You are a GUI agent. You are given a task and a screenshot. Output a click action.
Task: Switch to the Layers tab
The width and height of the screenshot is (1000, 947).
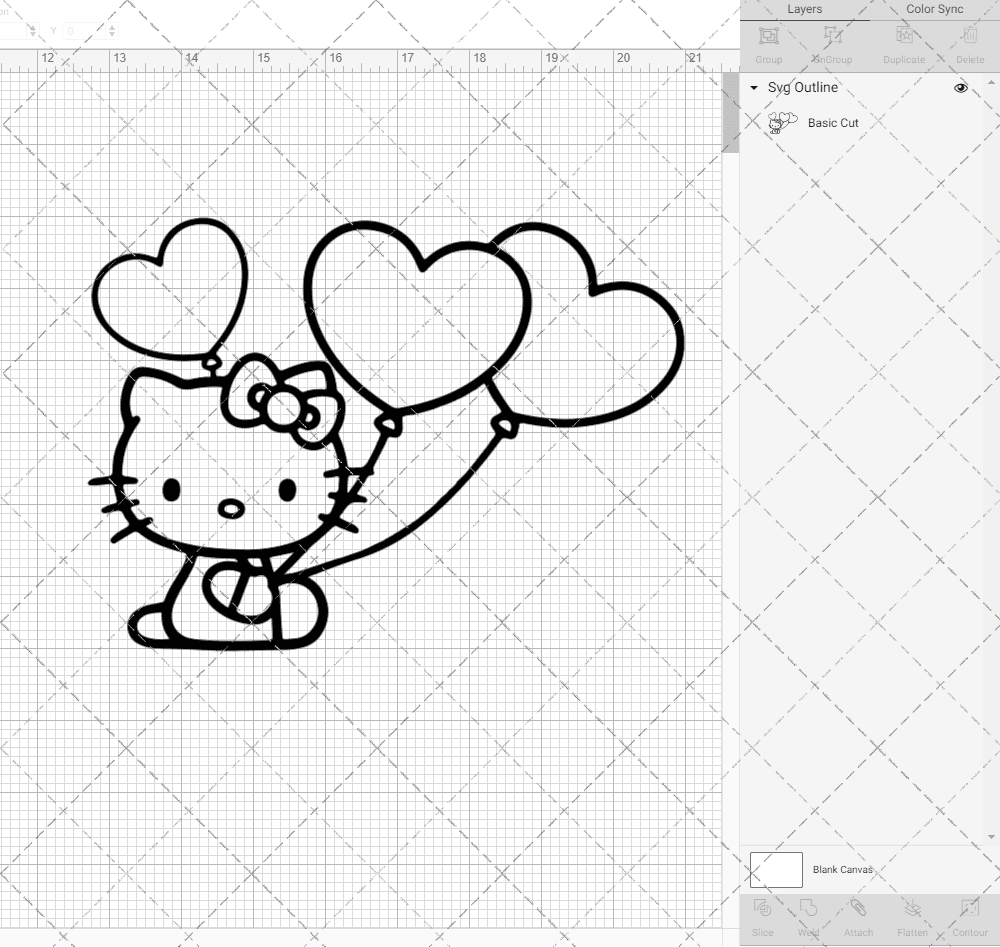[x=804, y=9]
